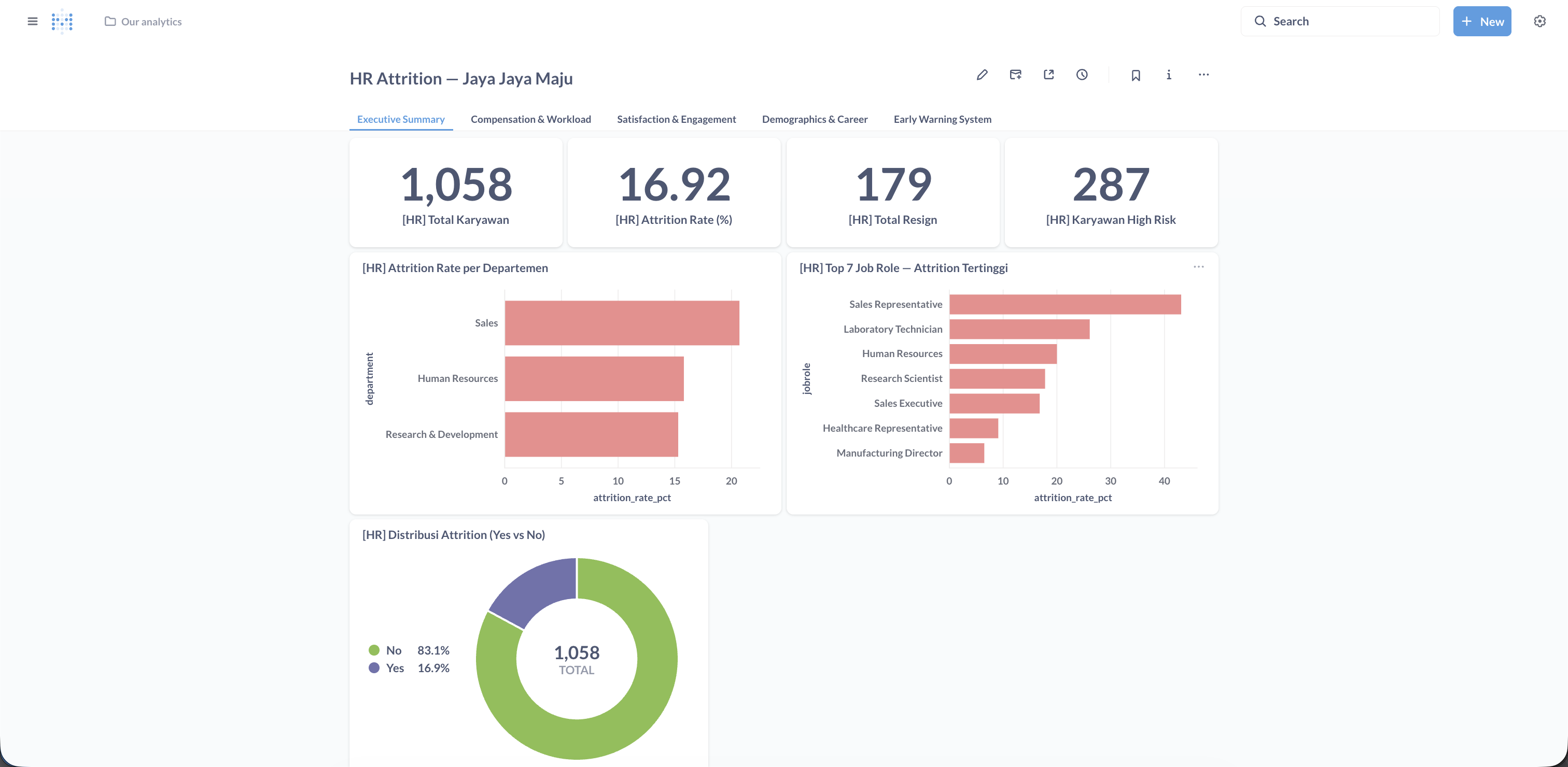Click the department axis label
Viewport: 1568px width, 767px height.
(369, 378)
